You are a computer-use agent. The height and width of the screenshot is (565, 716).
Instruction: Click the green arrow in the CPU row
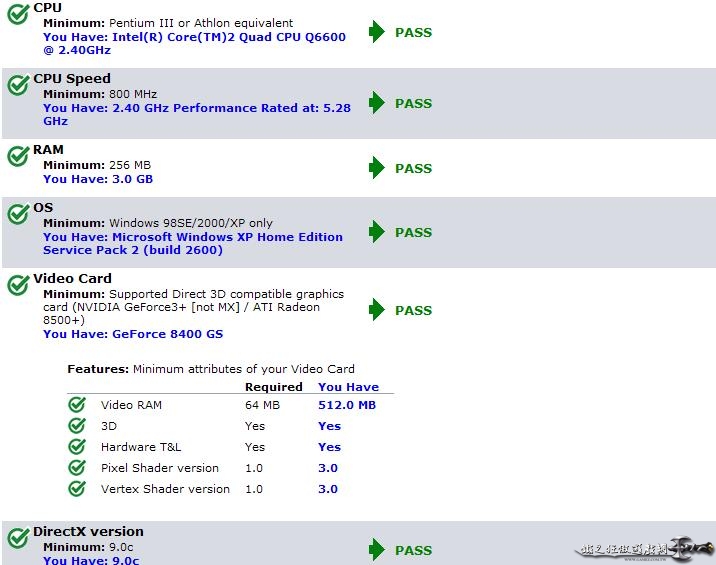pyautogui.click(x=376, y=32)
